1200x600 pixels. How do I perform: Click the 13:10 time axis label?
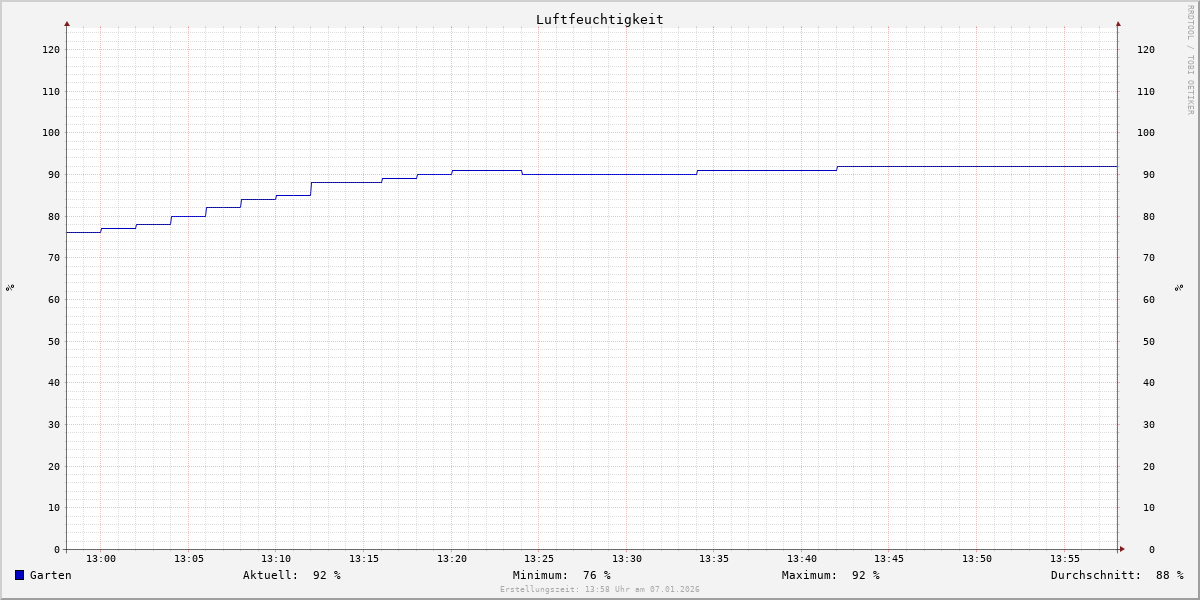click(x=276, y=559)
